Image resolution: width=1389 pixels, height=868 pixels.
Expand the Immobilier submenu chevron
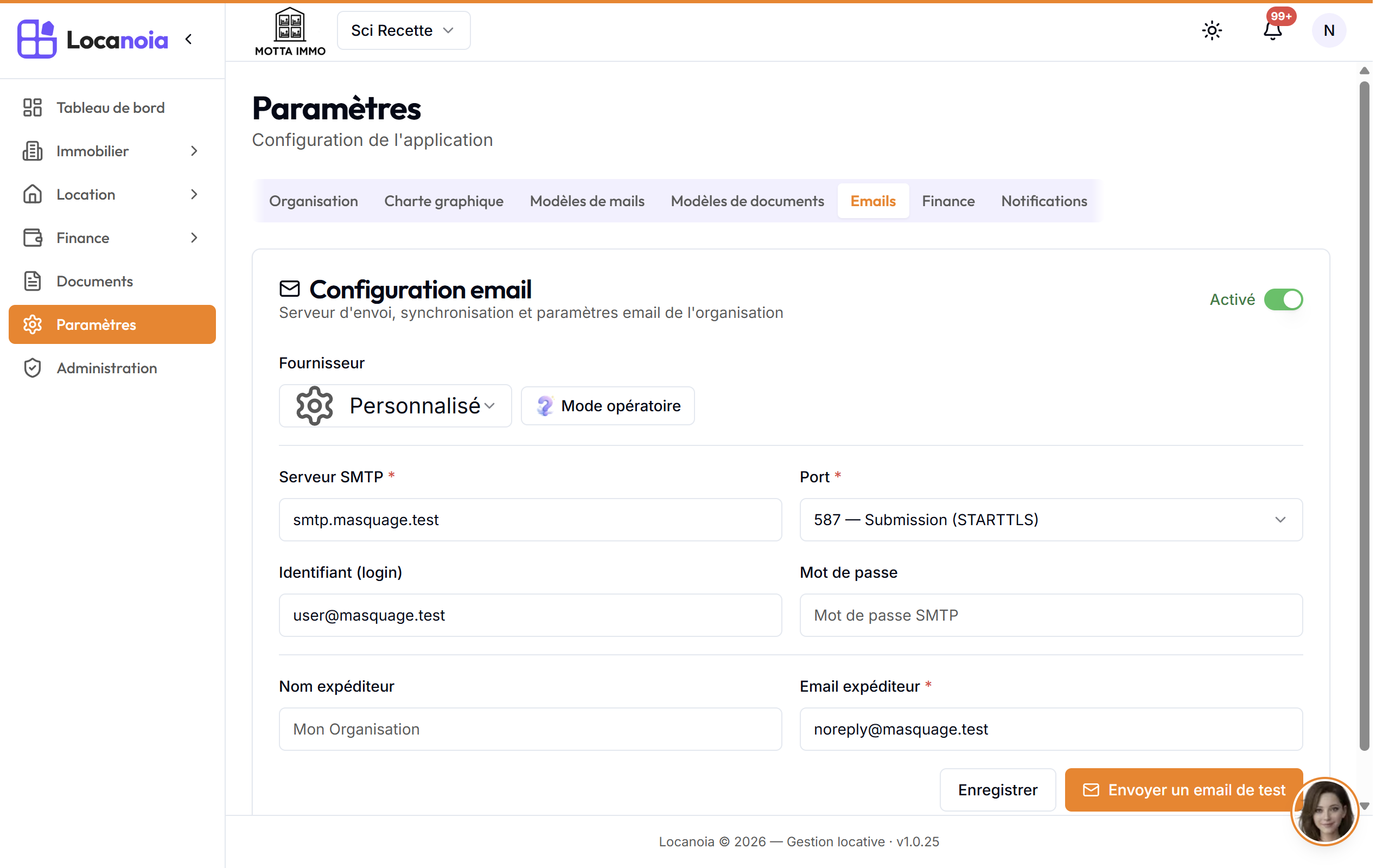tap(194, 151)
